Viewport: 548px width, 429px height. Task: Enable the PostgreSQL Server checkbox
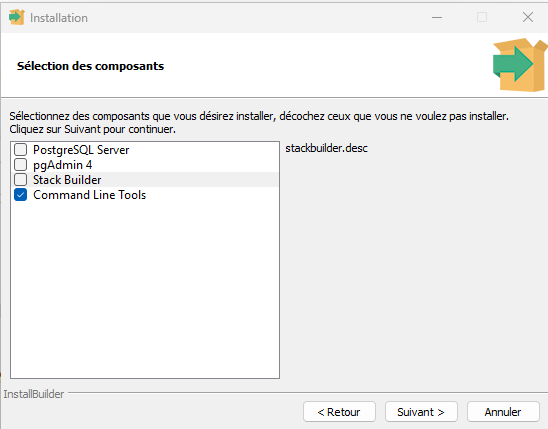pyautogui.click(x=20, y=150)
